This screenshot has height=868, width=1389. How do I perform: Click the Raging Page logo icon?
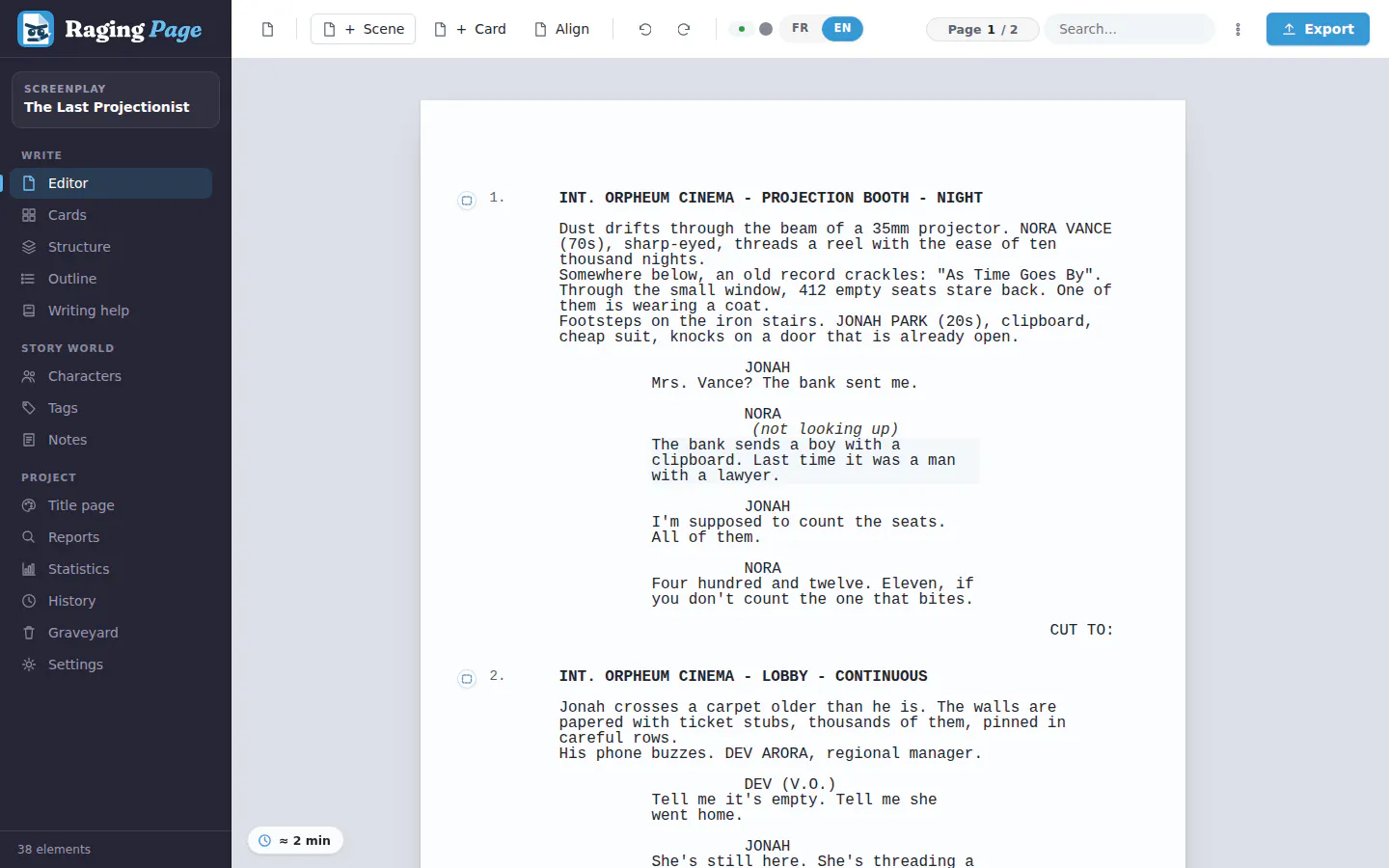tap(36, 29)
